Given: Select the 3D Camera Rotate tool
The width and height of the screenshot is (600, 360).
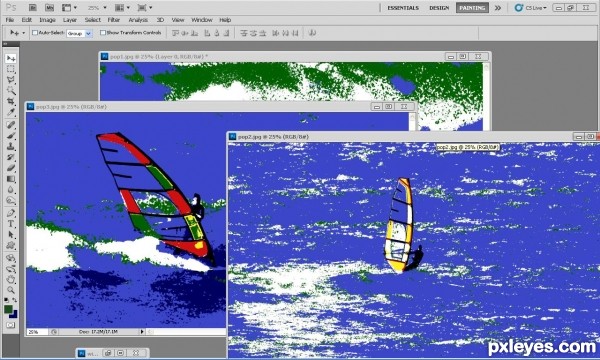Looking at the screenshot, I should coord(11,269).
